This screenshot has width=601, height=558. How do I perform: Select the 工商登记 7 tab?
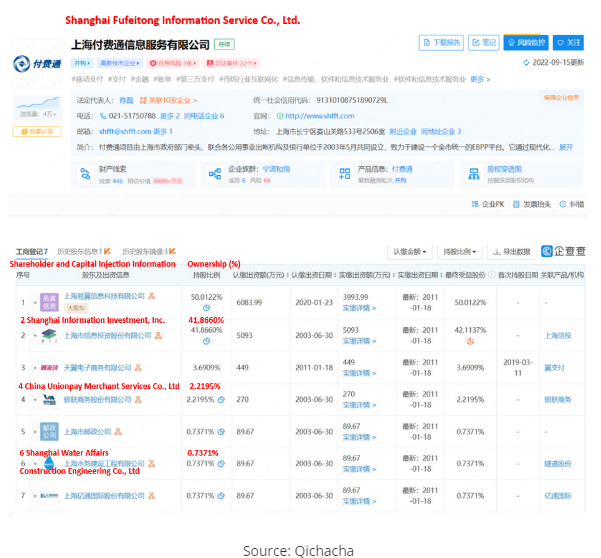pyautogui.click(x=31, y=251)
